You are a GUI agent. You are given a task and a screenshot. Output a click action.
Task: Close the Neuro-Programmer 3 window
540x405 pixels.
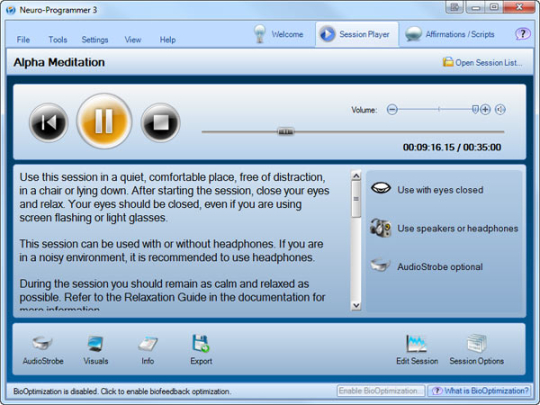[520, 7]
